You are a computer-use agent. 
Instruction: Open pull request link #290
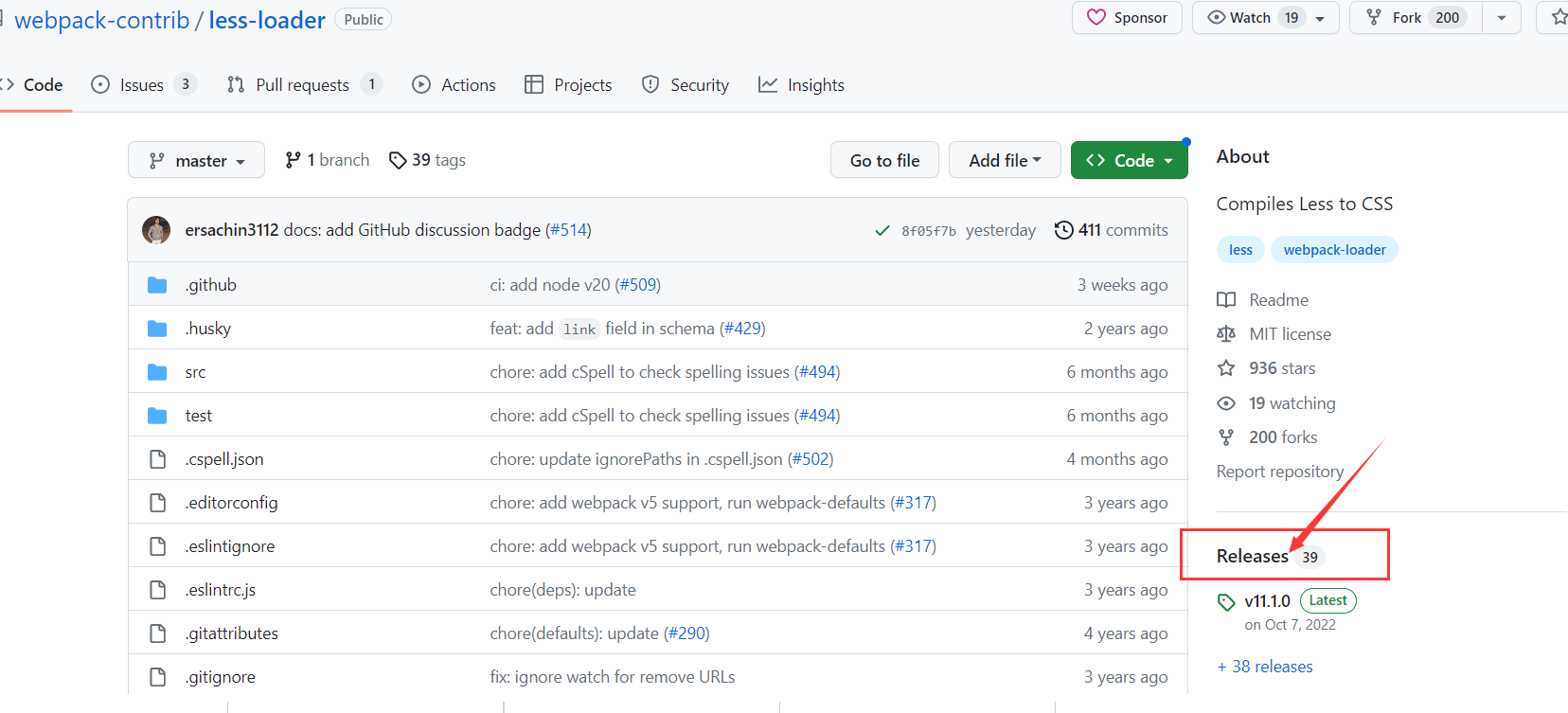[686, 633]
